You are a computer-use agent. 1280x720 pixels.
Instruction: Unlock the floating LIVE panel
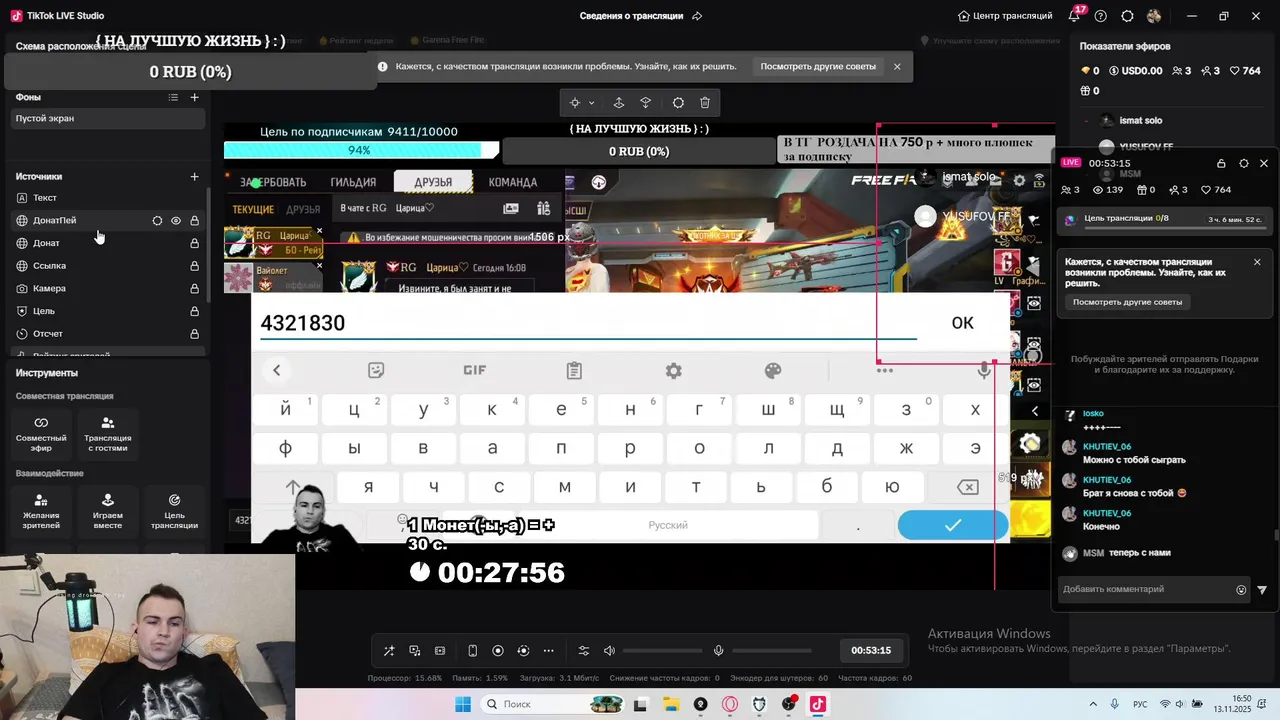(1221, 163)
